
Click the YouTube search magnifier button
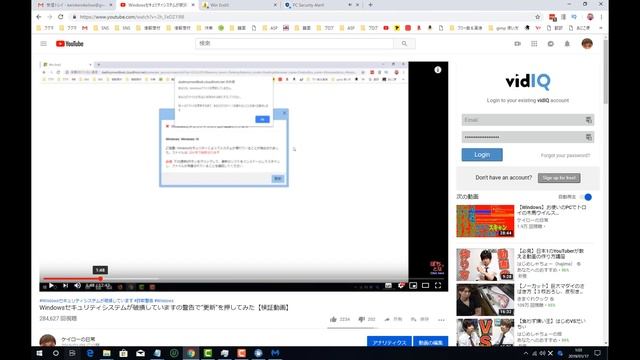(404, 44)
